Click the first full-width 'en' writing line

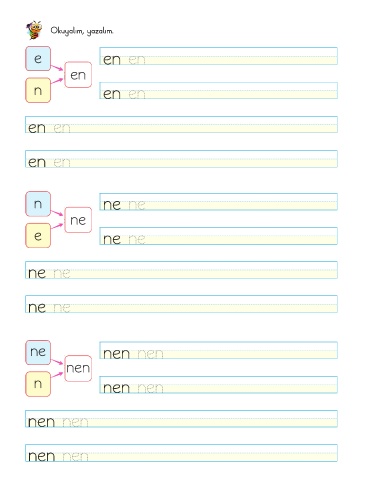[181, 124]
